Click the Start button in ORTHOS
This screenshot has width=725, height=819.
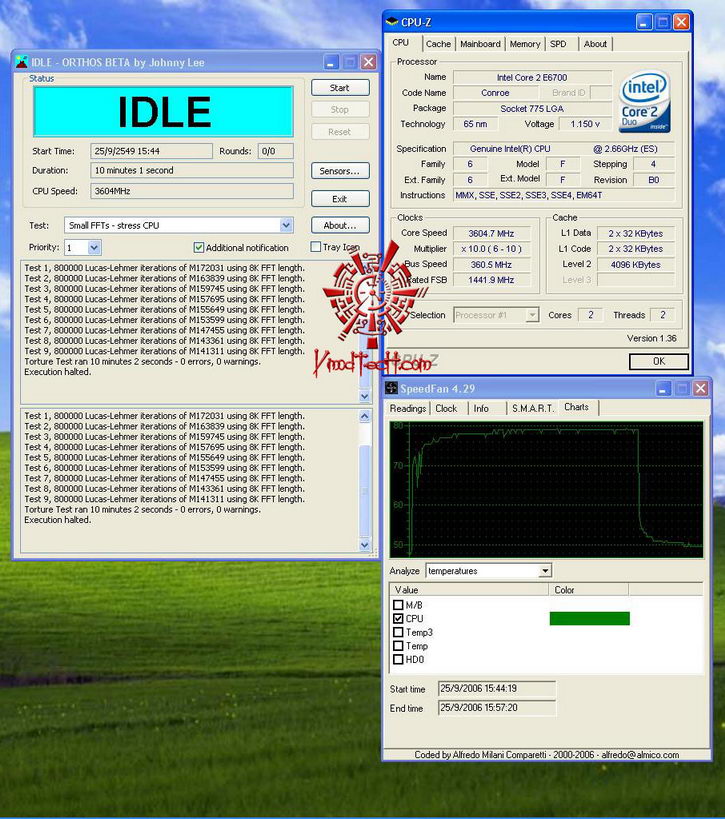(x=340, y=88)
